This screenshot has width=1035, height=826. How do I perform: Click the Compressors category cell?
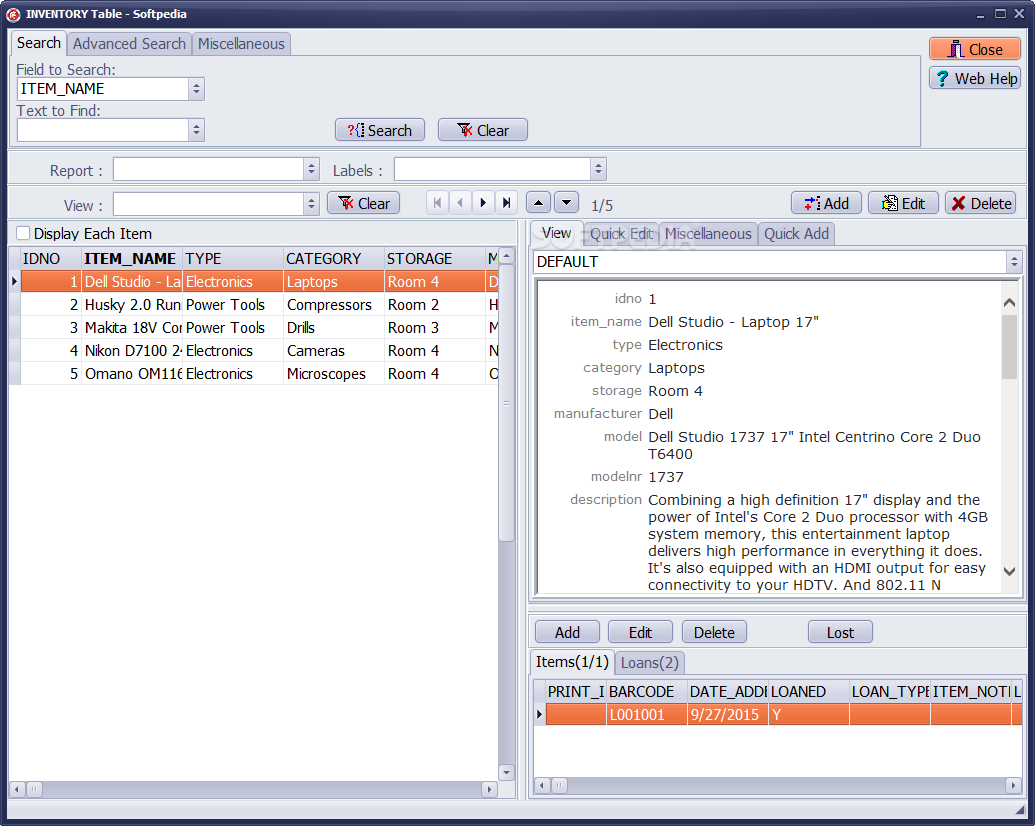point(334,304)
